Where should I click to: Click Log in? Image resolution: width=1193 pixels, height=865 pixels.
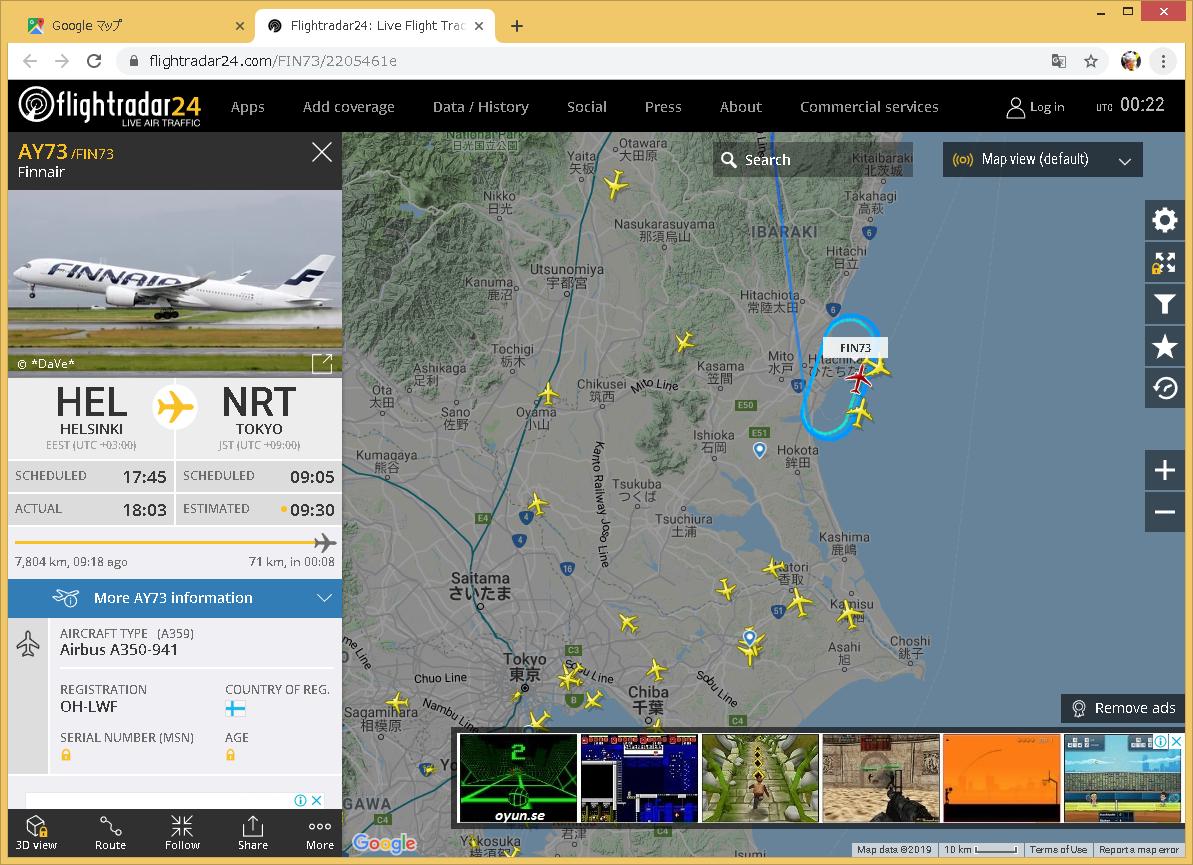click(1036, 107)
